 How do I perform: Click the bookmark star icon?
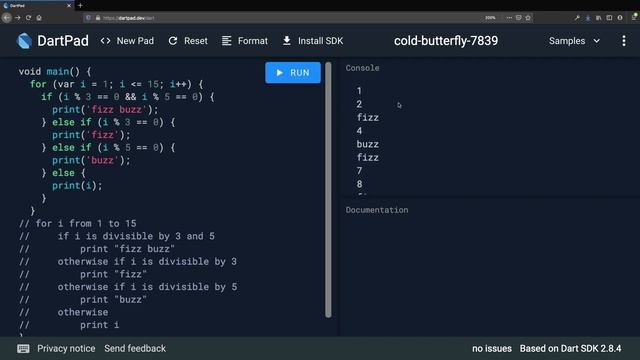coord(528,18)
